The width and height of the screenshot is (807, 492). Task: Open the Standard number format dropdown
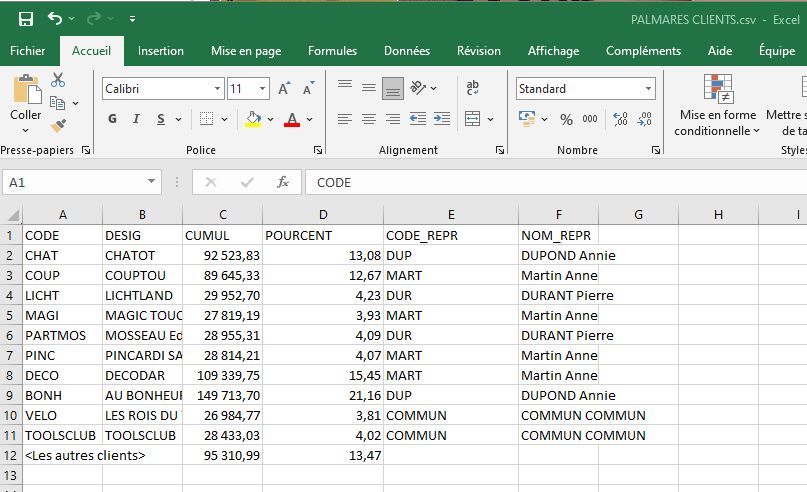pos(648,89)
